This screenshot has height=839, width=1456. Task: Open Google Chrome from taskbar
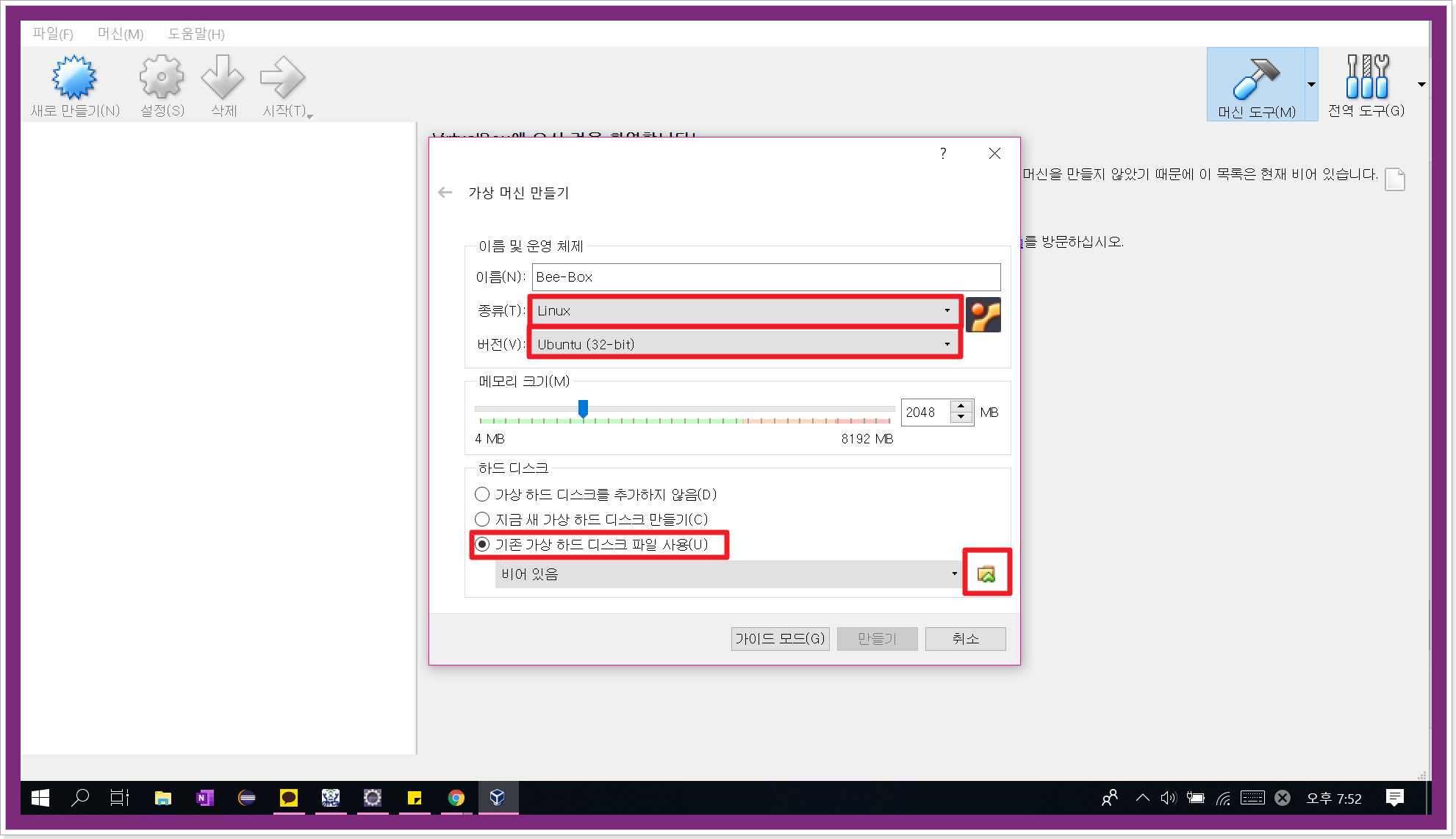456,798
